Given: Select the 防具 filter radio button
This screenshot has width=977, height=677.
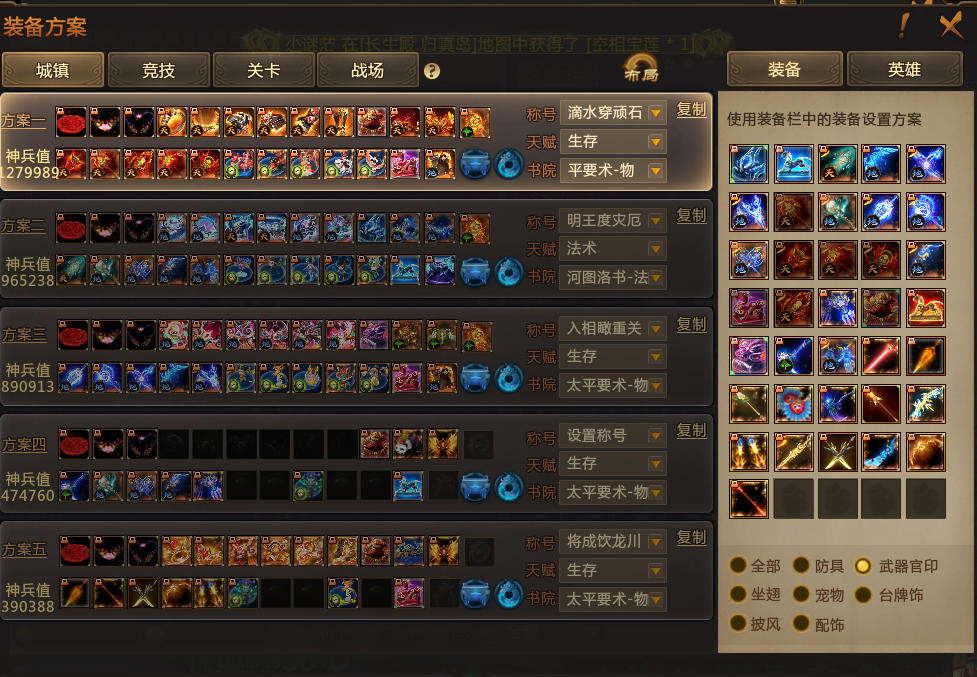Looking at the screenshot, I should tap(801, 565).
